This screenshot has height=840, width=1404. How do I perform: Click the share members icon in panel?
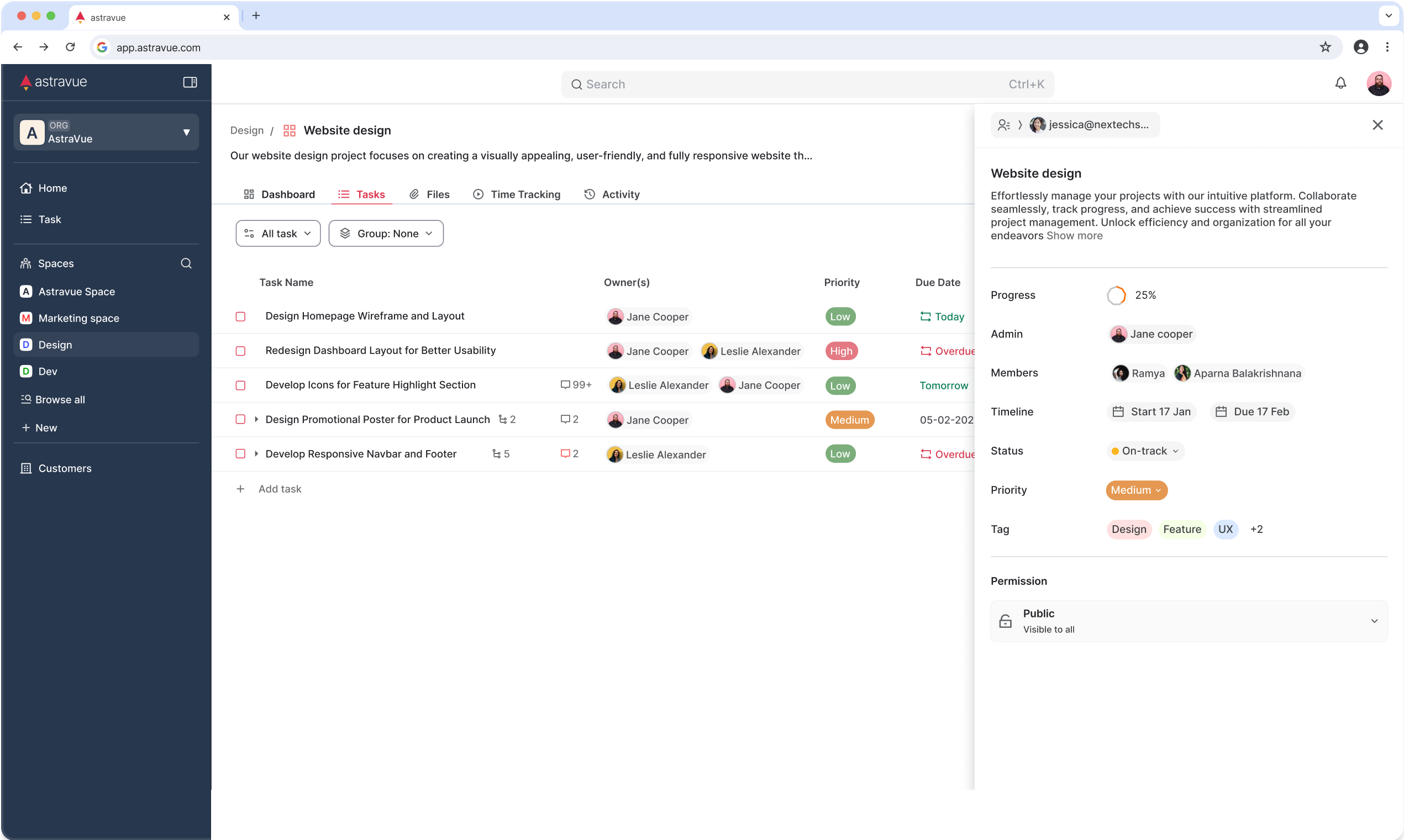click(1004, 125)
